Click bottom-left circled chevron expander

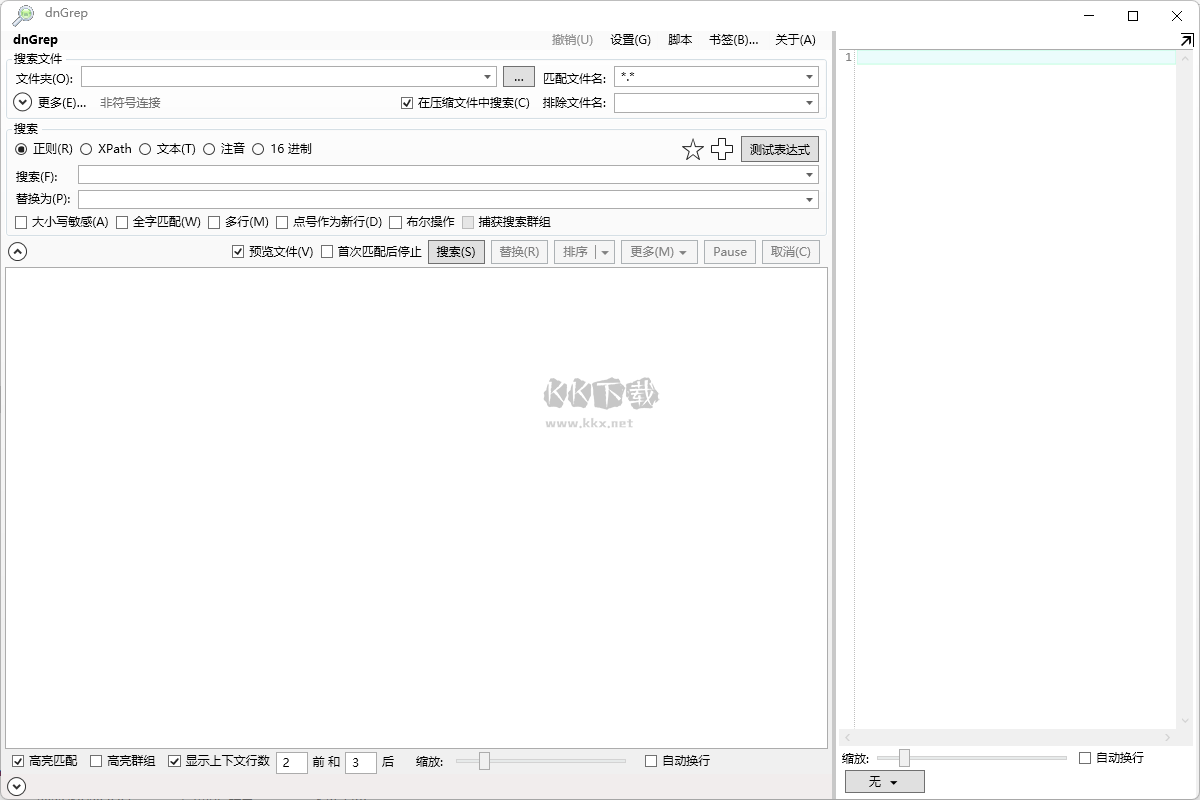coord(17,787)
